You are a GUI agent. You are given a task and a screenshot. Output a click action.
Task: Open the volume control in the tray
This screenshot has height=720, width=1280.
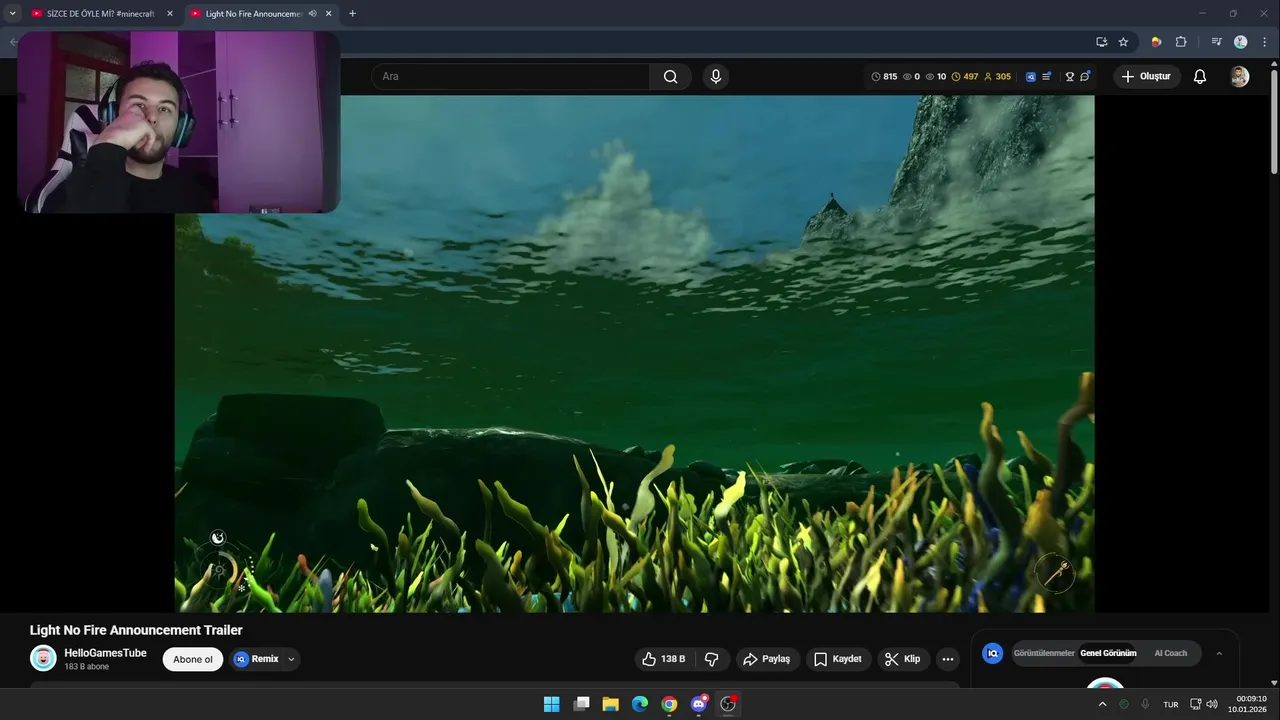1212,704
